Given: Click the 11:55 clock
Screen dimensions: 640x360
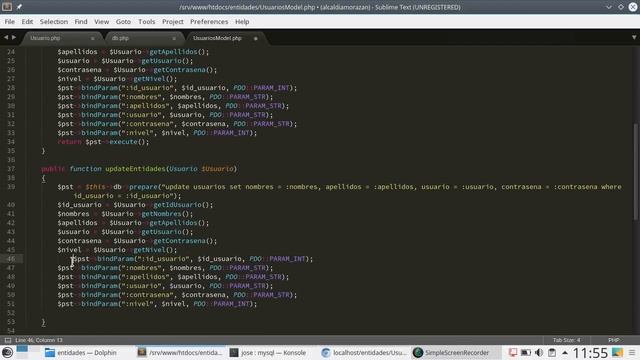Looking at the screenshot, I should click(590, 353).
